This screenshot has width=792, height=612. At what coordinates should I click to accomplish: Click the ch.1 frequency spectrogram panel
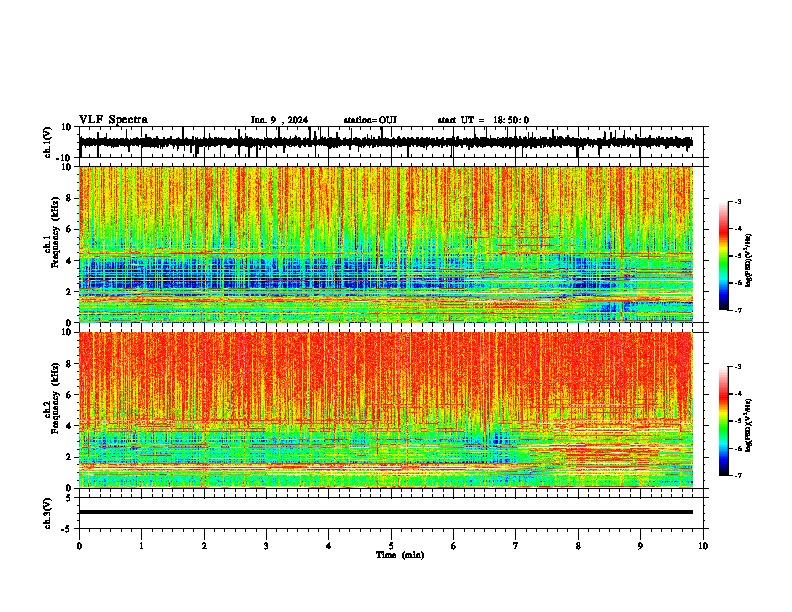pos(385,244)
